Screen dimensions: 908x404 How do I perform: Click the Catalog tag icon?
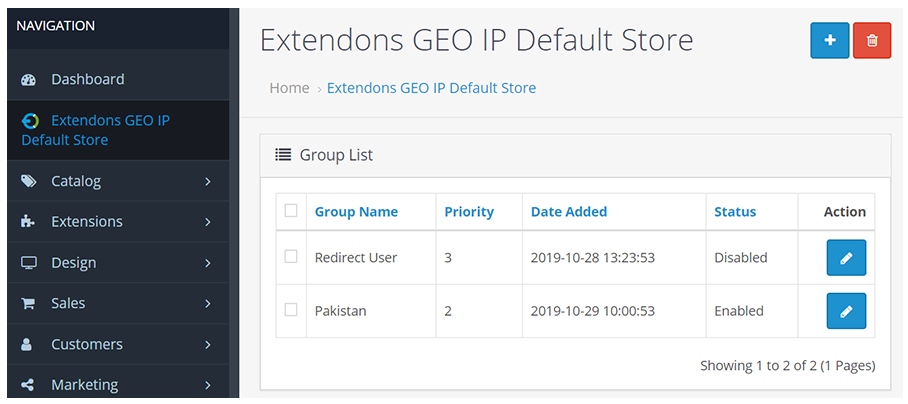(28, 181)
